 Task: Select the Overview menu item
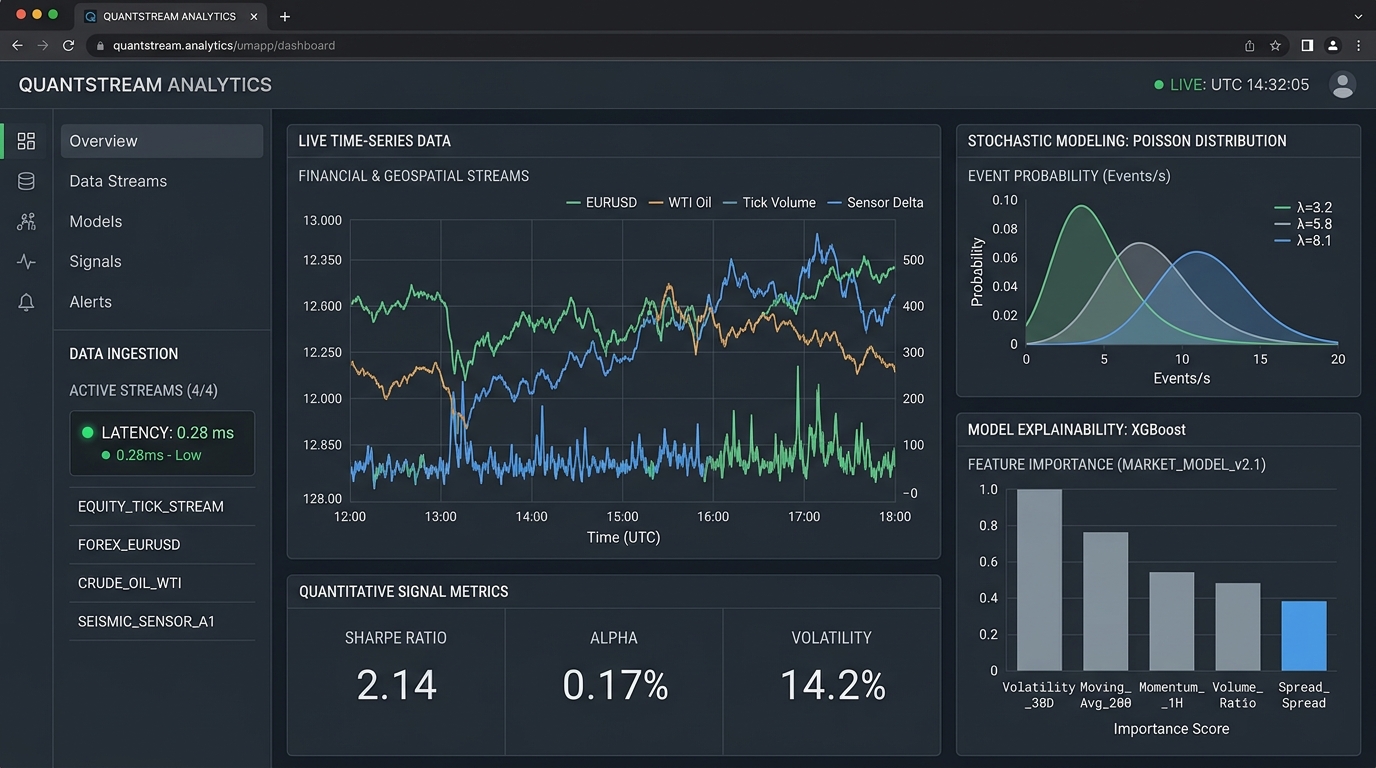(x=162, y=141)
